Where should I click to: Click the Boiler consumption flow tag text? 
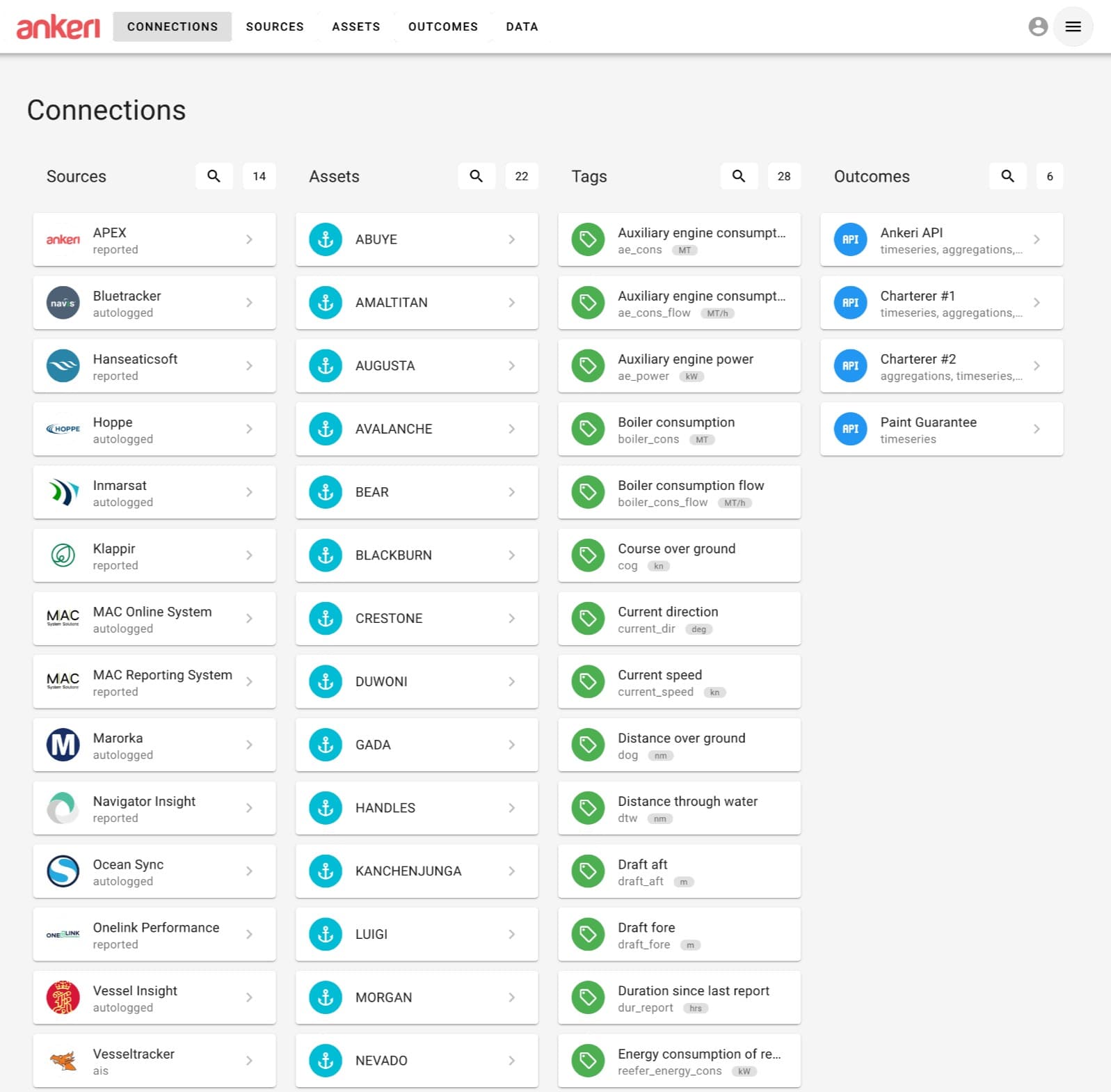click(691, 486)
